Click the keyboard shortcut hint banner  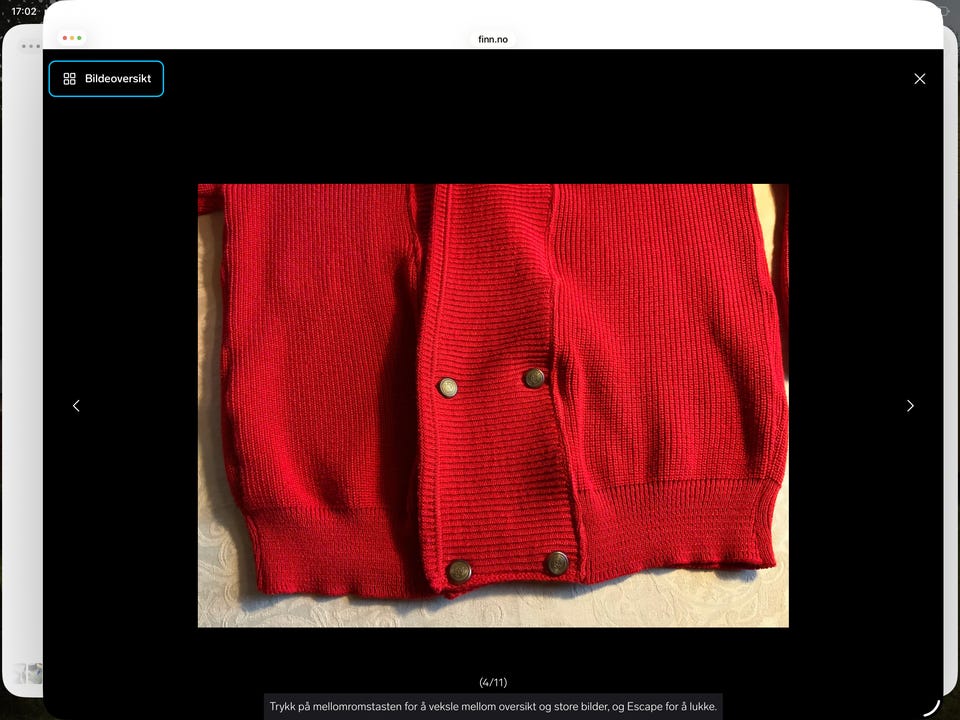pyautogui.click(x=493, y=706)
